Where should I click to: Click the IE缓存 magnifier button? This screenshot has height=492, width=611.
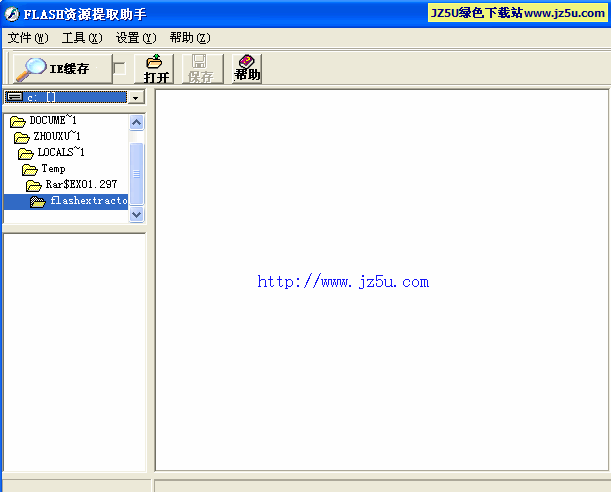tap(62, 69)
